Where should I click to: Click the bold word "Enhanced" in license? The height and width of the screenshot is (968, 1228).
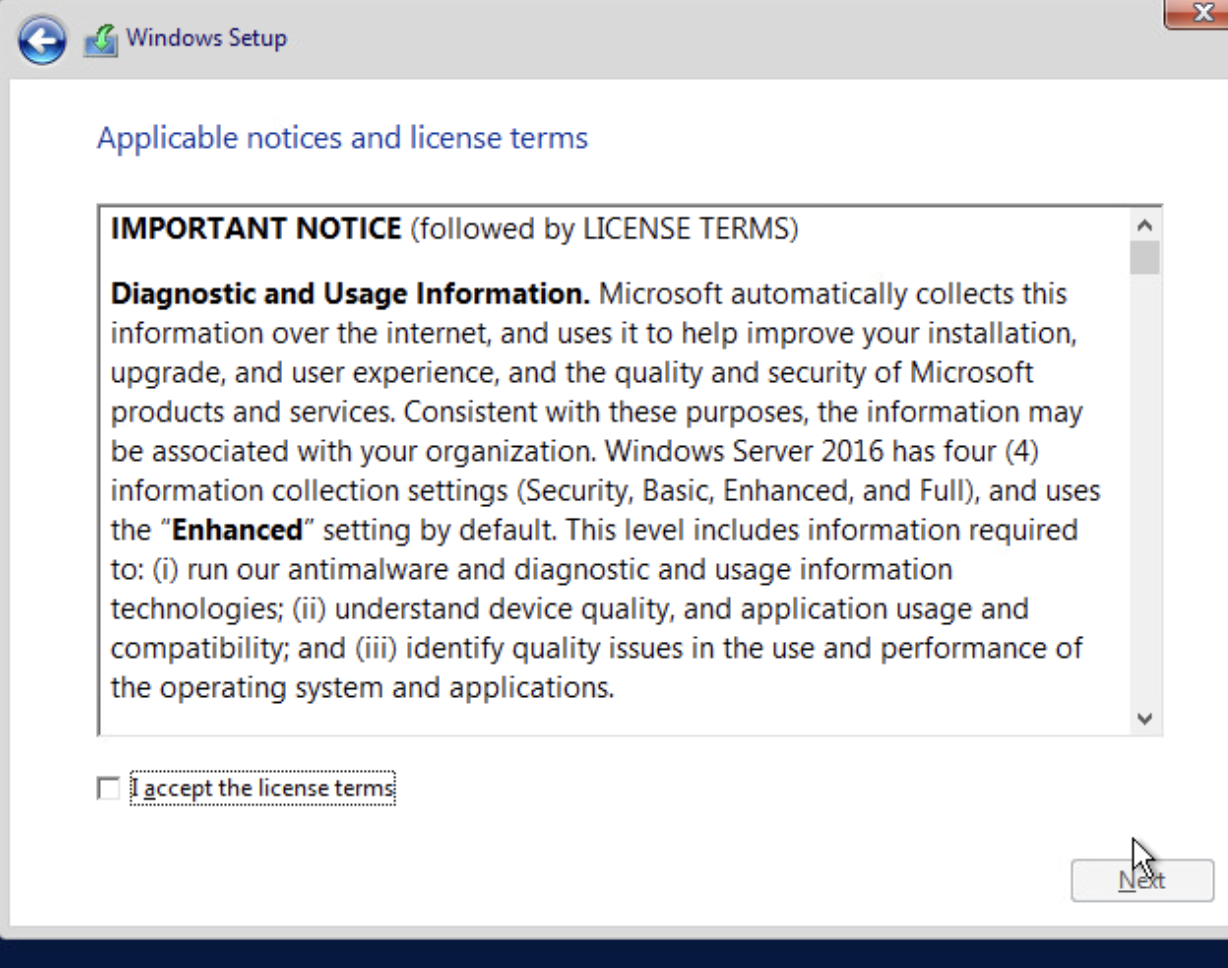(x=237, y=529)
